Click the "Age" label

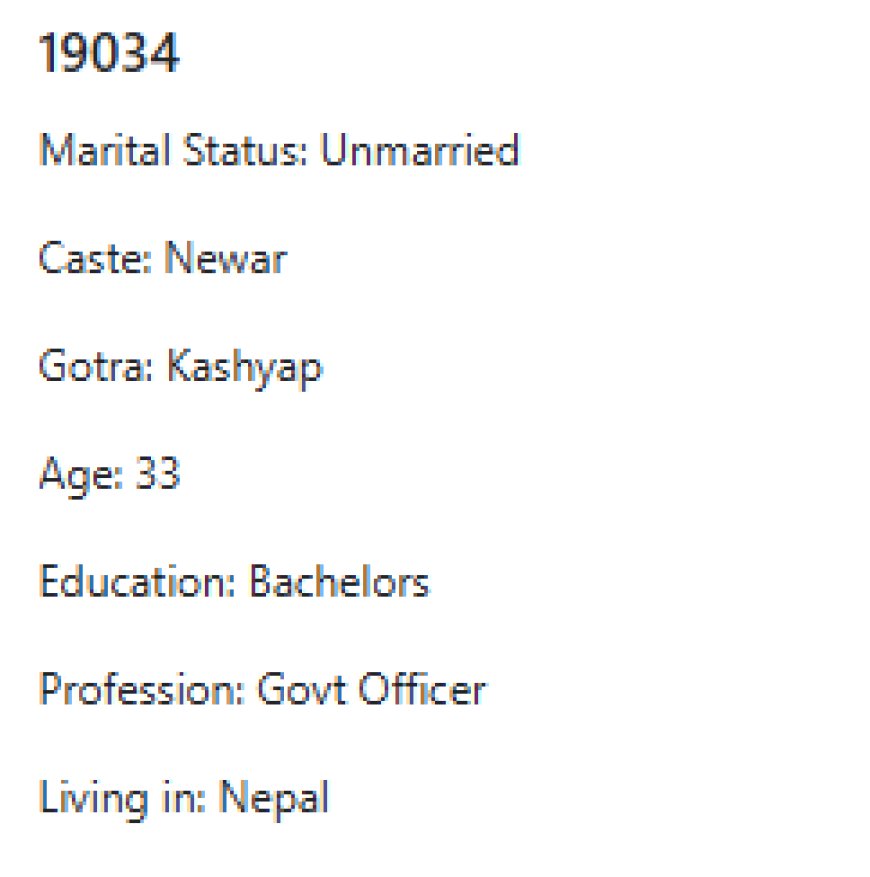(66, 476)
